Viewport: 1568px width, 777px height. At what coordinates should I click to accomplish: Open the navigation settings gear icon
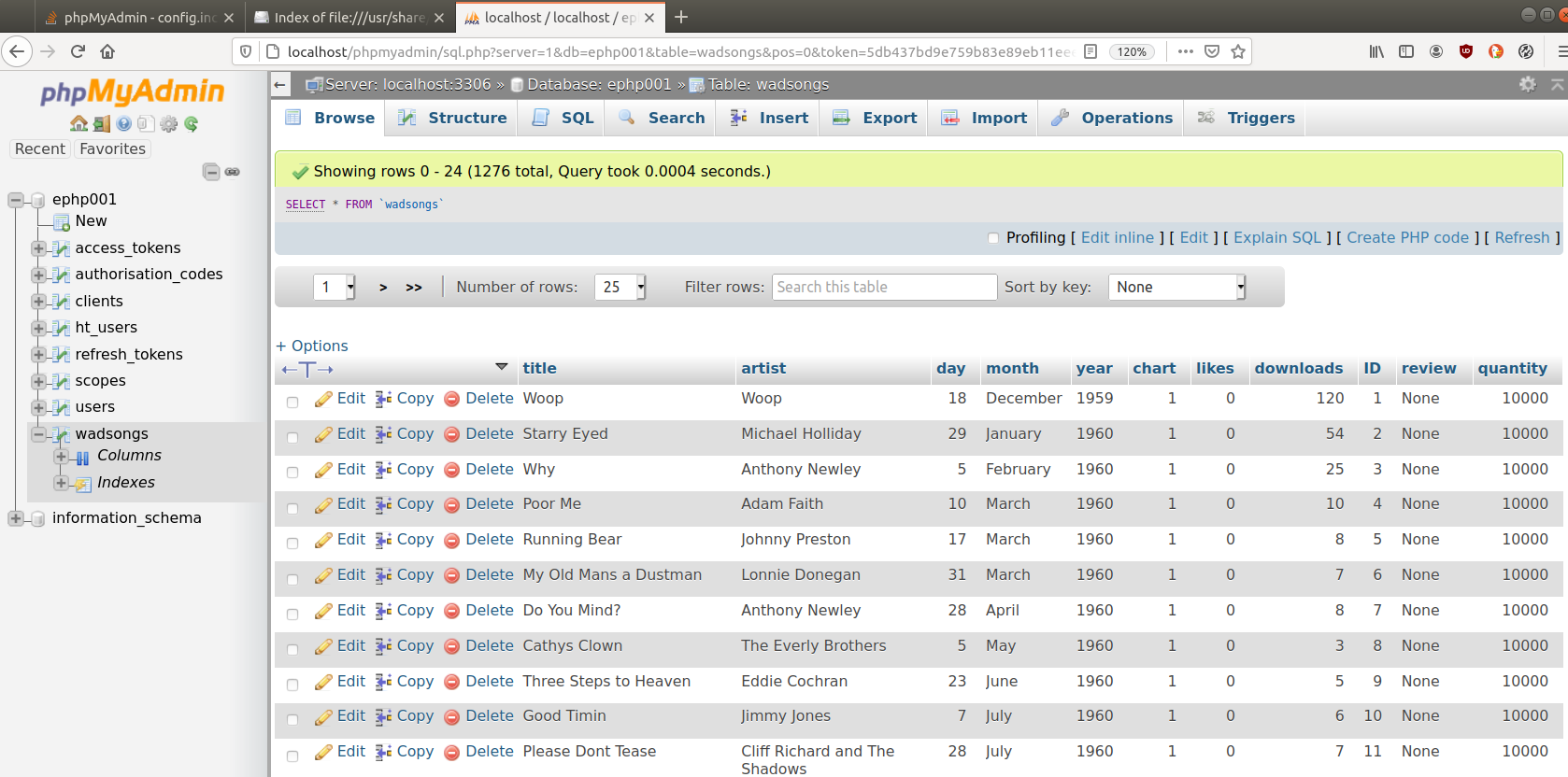[168, 123]
